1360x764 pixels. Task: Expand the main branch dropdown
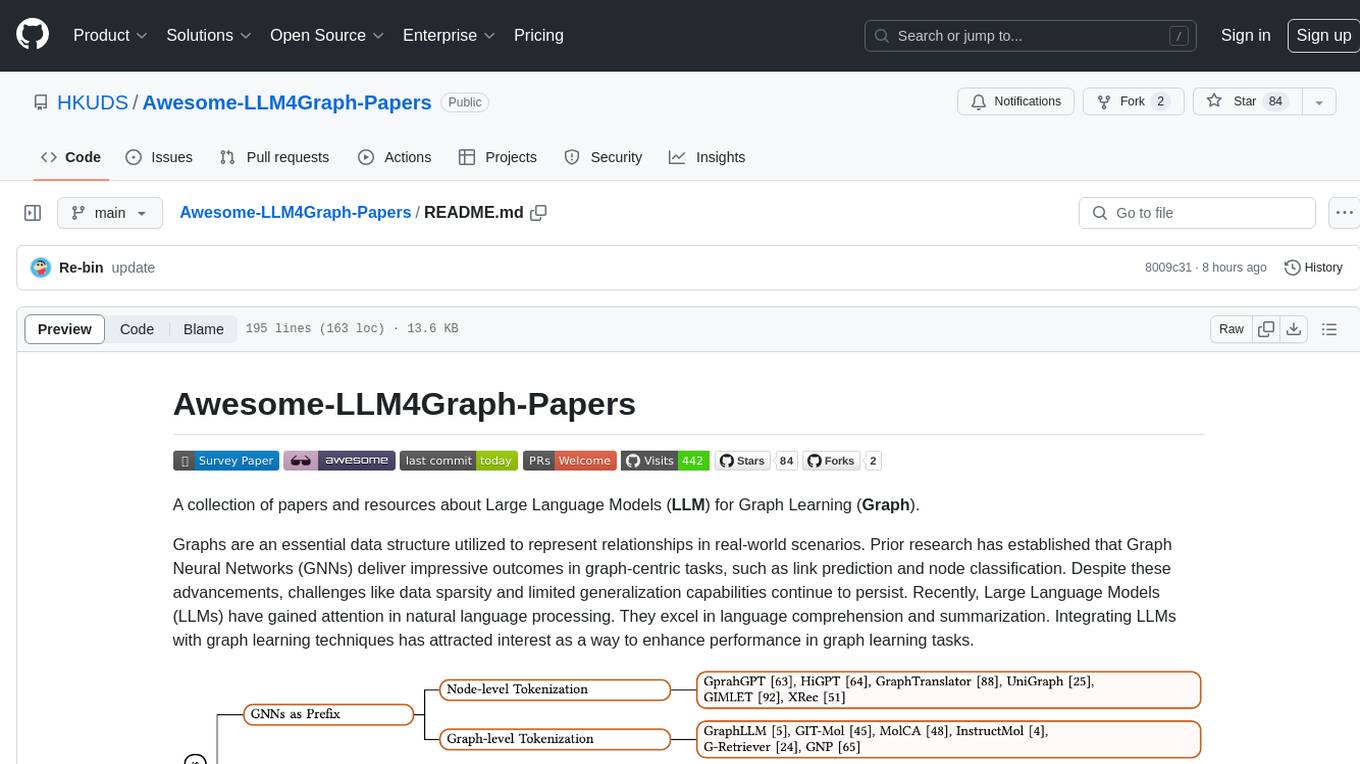click(109, 213)
